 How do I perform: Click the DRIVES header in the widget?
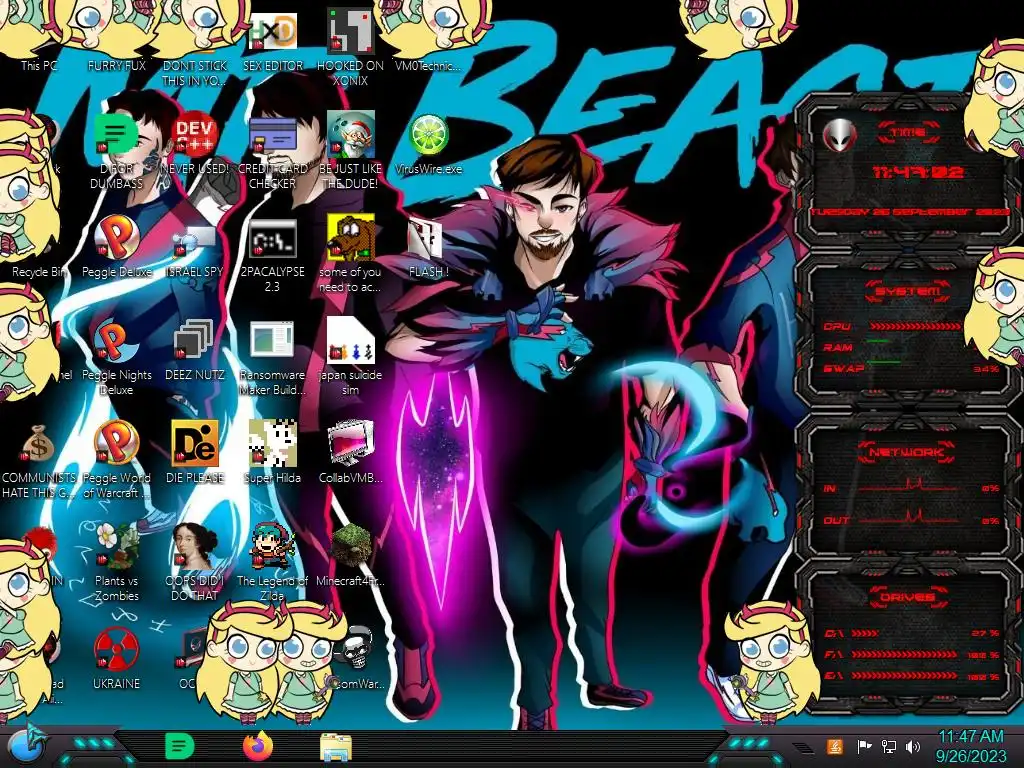[x=907, y=597]
